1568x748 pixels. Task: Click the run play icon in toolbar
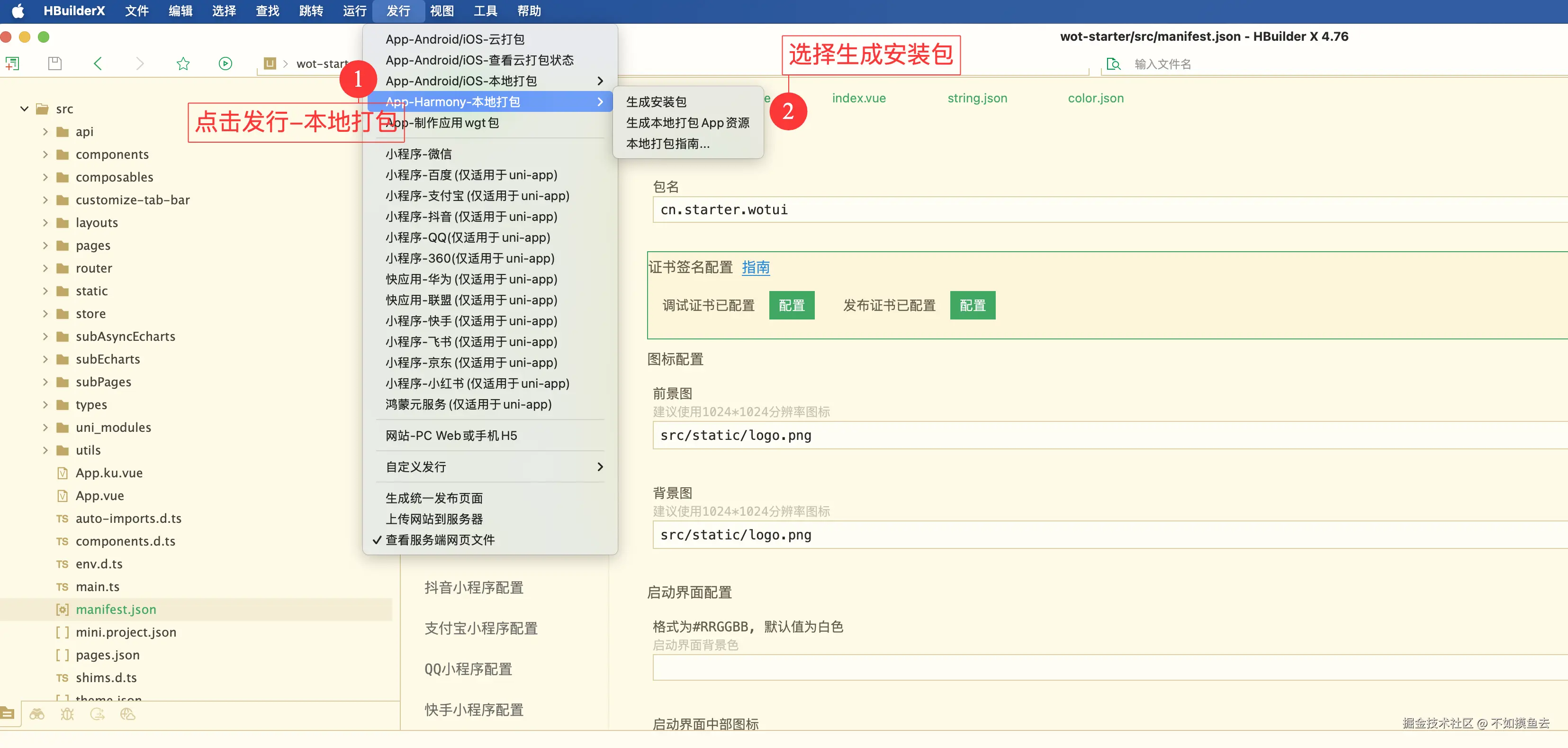point(225,64)
